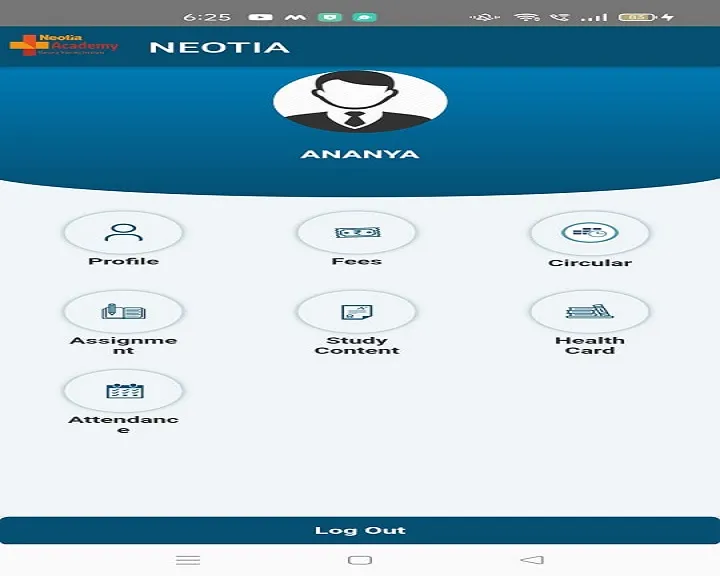This screenshot has width=720, height=576.
Task: Tap the YouTube notification icon in status bar
Action: pyautogui.click(x=260, y=17)
